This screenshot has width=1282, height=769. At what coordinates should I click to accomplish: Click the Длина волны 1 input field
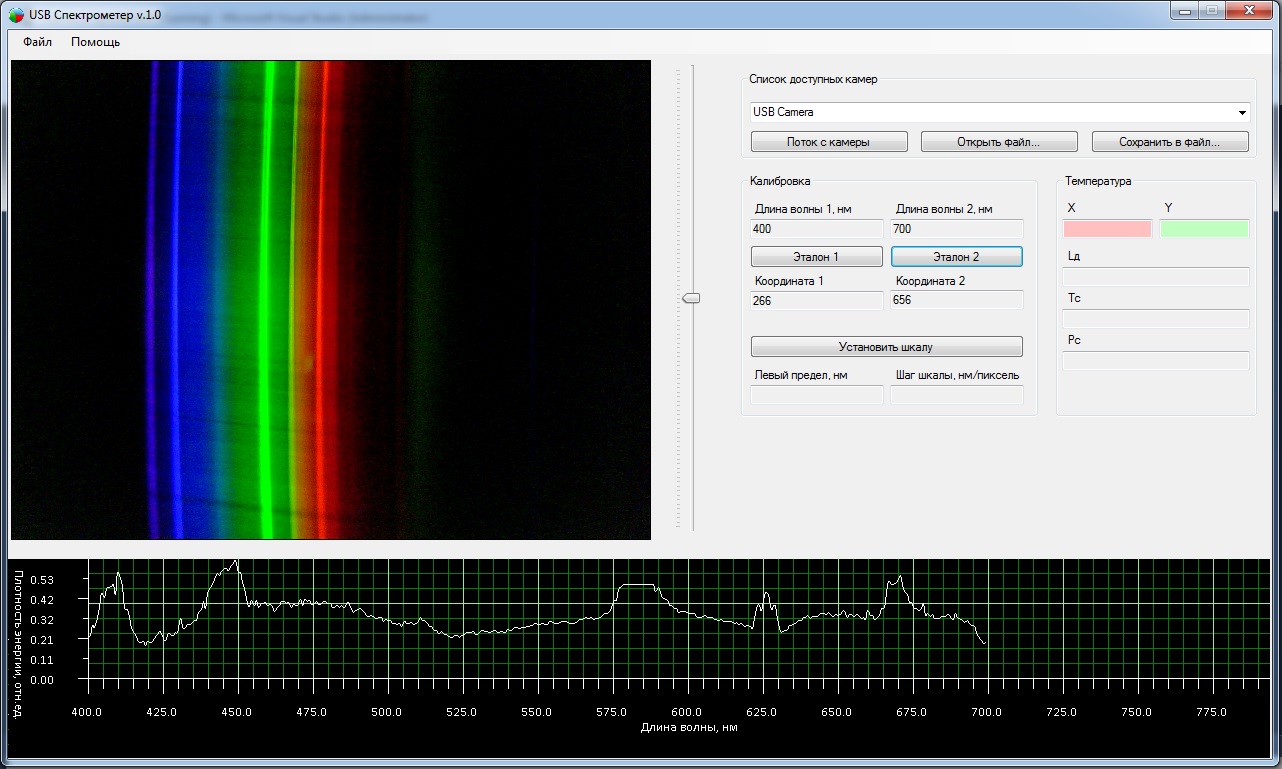[x=817, y=229]
